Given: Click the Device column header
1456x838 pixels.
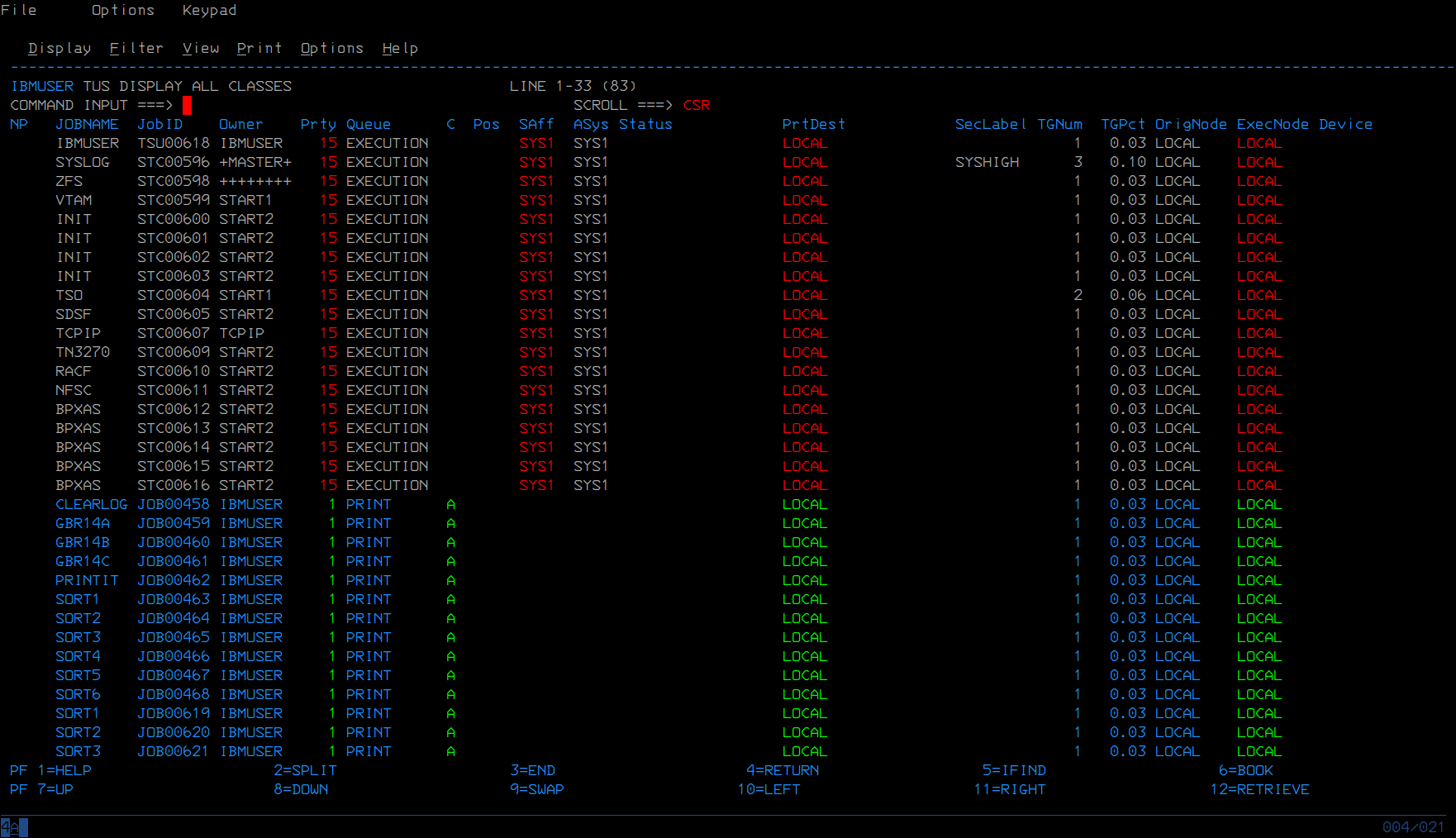Looking at the screenshot, I should (x=1345, y=124).
